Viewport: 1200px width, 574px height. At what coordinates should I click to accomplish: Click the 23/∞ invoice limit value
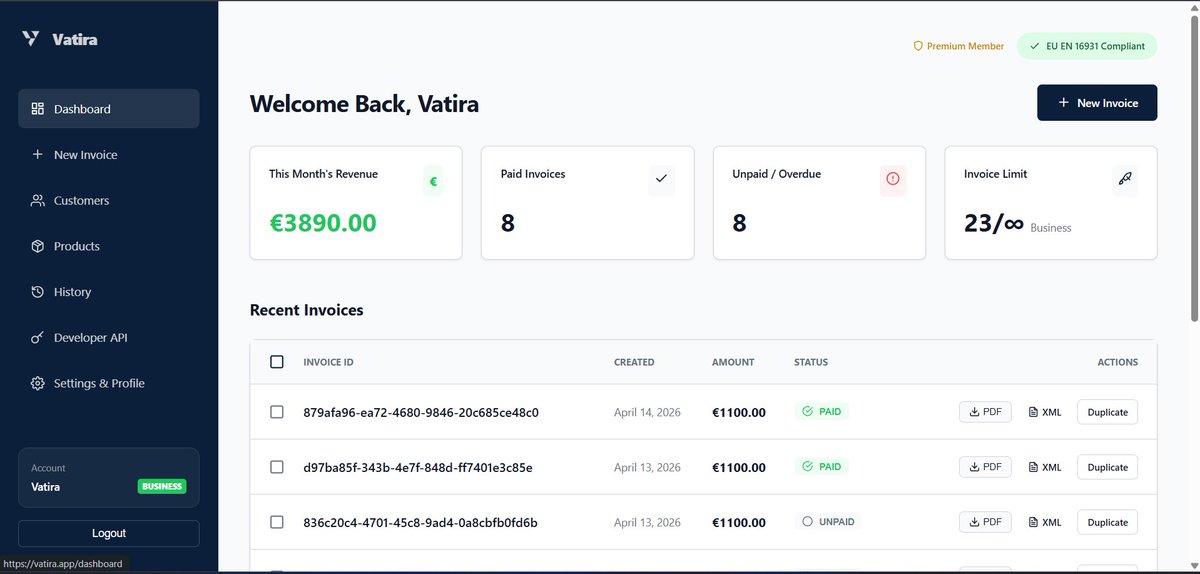[x=994, y=223]
